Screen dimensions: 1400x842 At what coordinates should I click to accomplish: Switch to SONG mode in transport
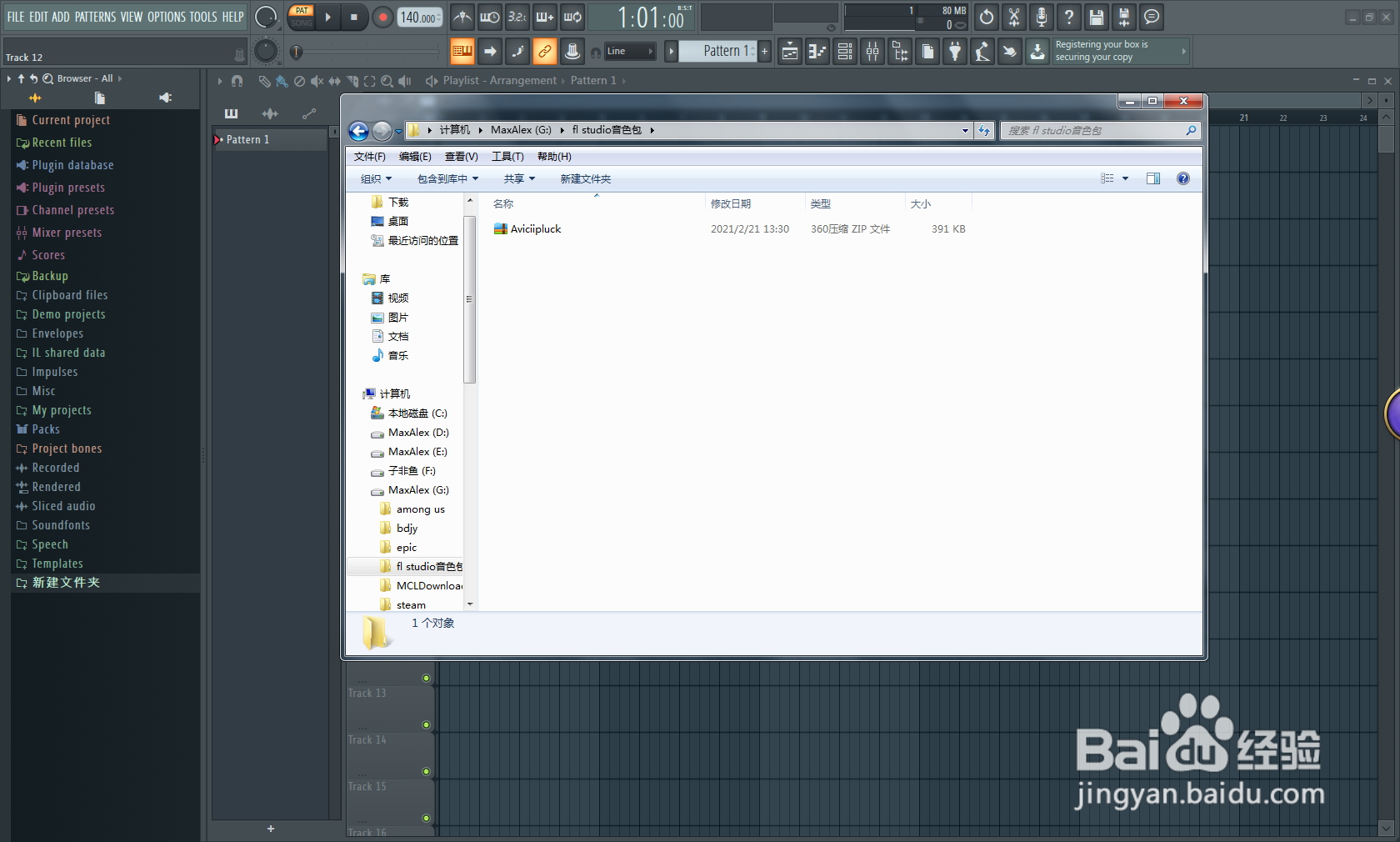[302, 23]
